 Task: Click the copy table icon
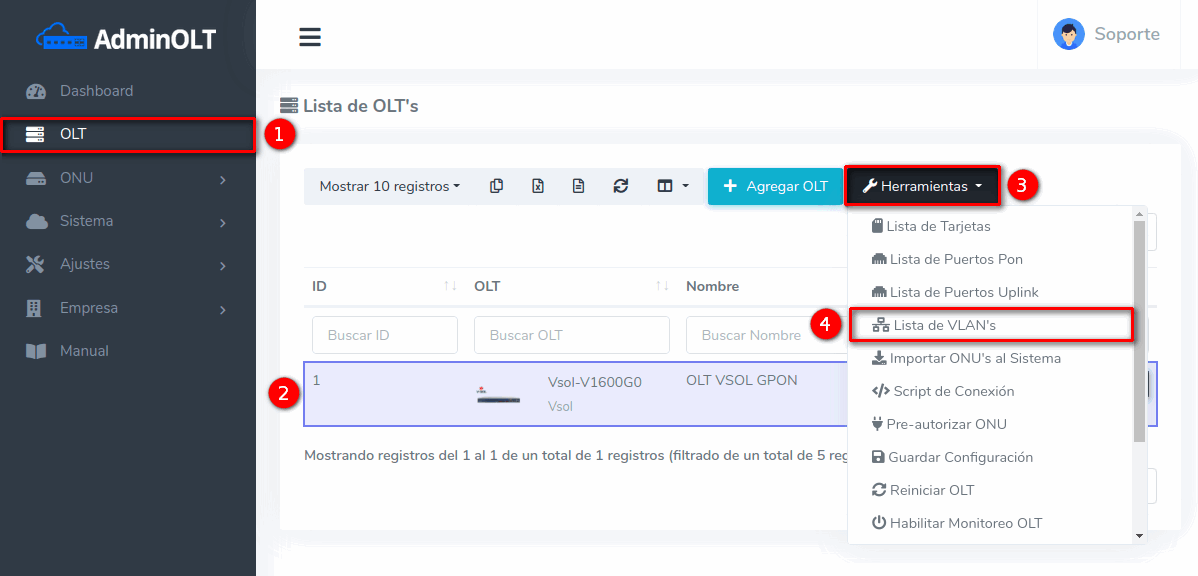[x=496, y=186]
